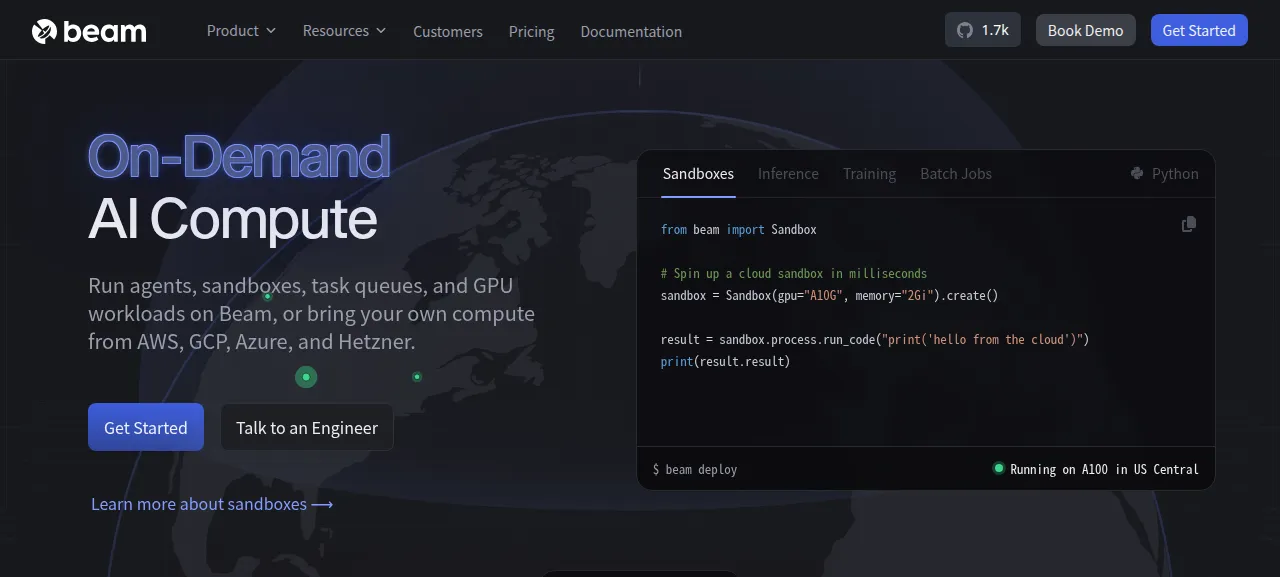Click the Beam logo in the header
This screenshot has width=1280, height=577.
click(x=89, y=31)
